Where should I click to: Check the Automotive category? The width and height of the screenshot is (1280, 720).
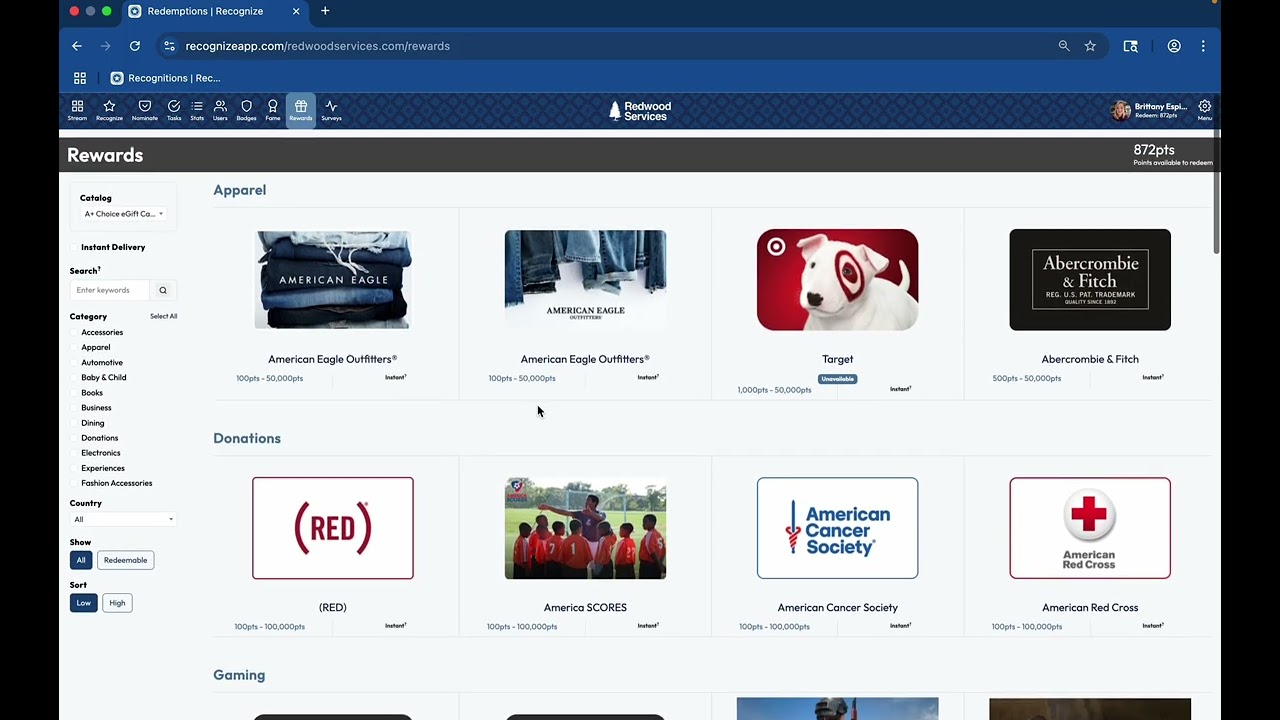[x=74, y=362]
